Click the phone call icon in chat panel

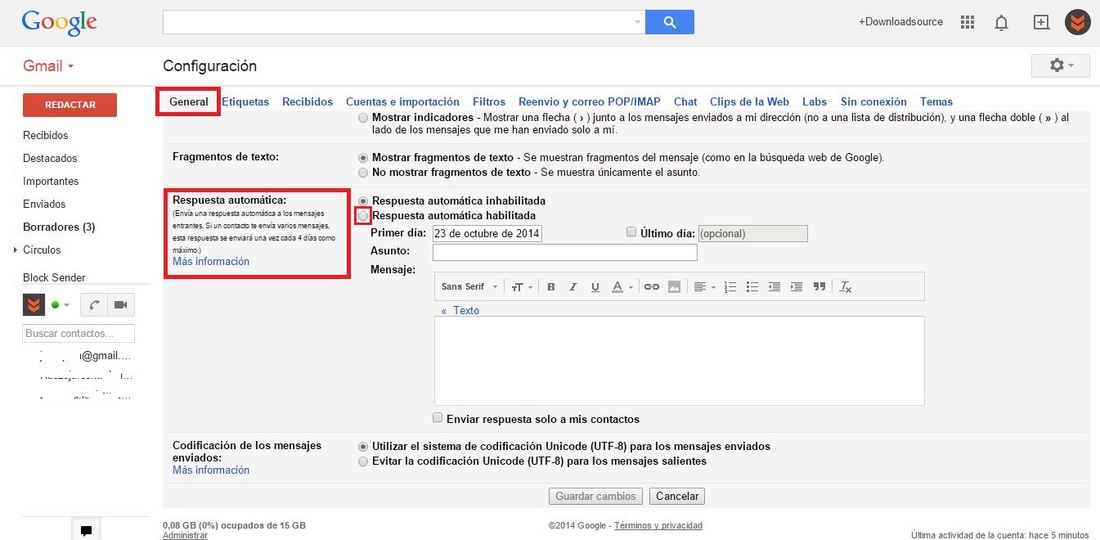(93, 305)
